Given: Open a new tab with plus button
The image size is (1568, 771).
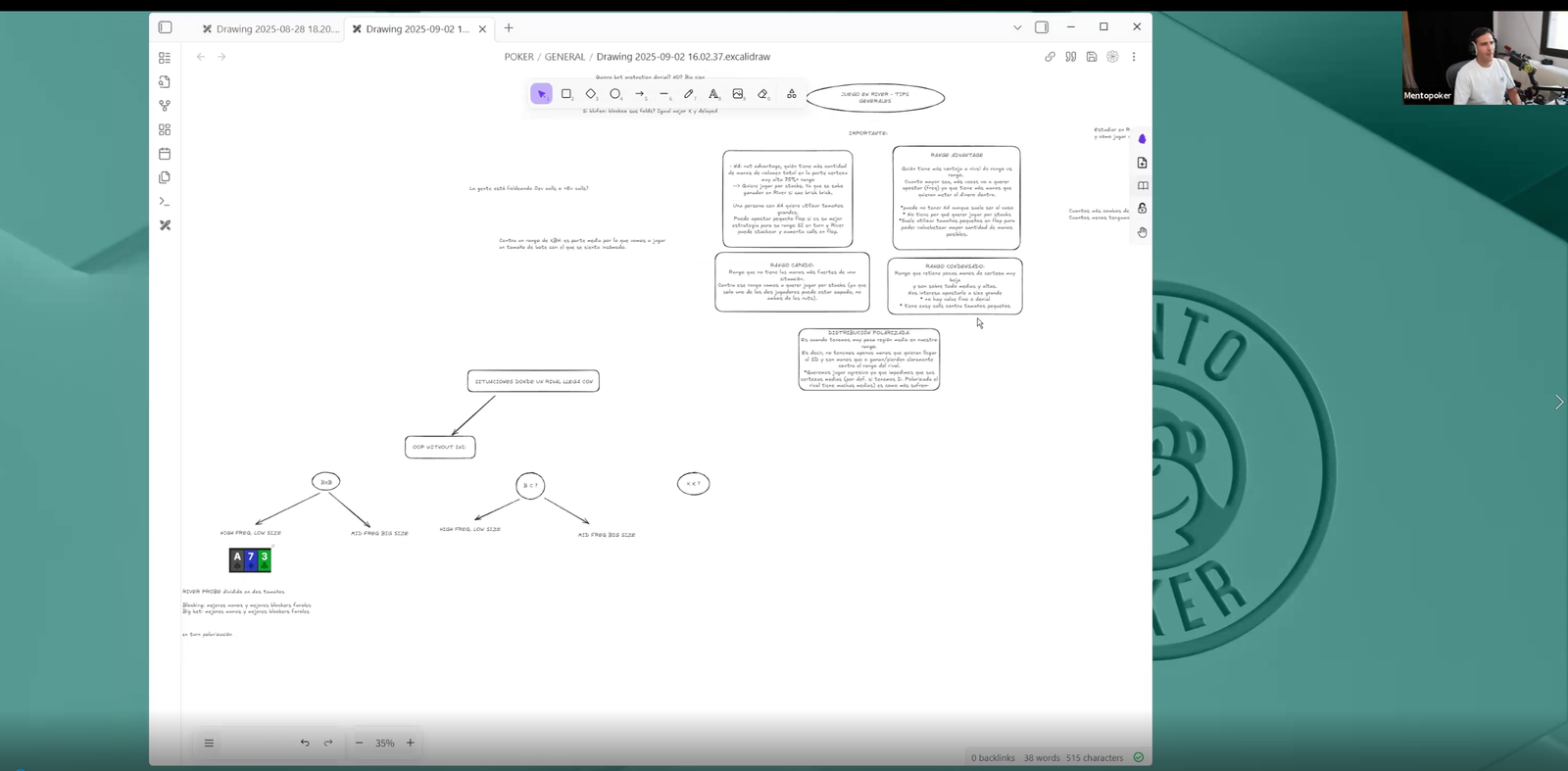Looking at the screenshot, I should (x=509, y=27).
